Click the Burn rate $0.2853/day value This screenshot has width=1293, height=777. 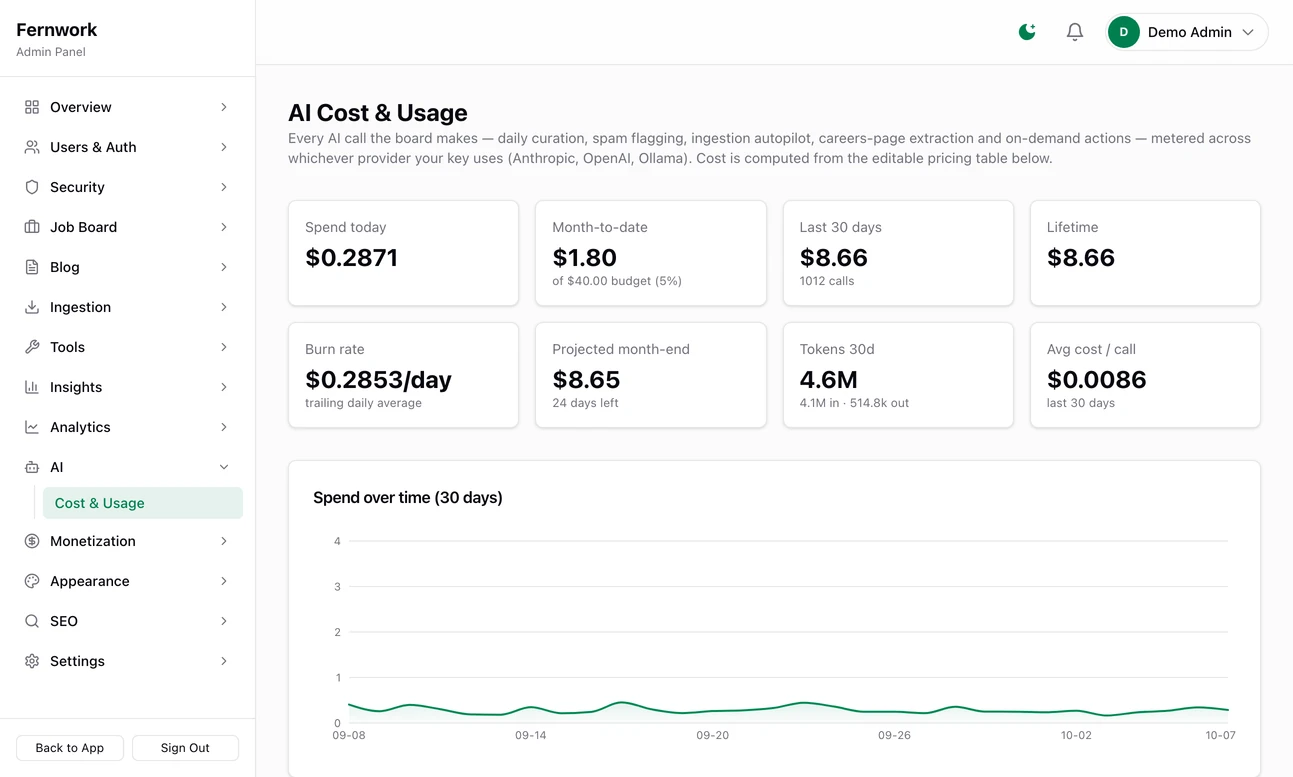tap(378, 380)
